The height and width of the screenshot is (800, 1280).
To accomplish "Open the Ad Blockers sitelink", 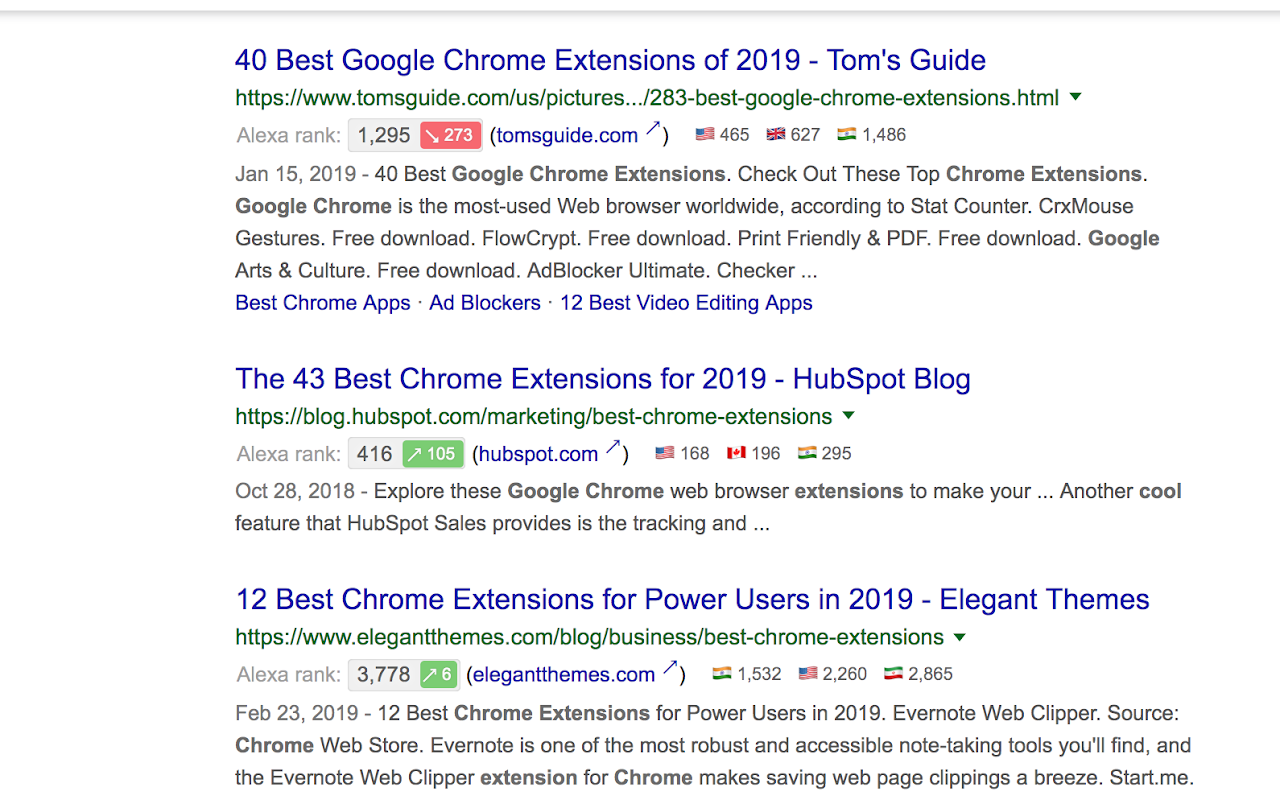I will click(x=485, y=303).
